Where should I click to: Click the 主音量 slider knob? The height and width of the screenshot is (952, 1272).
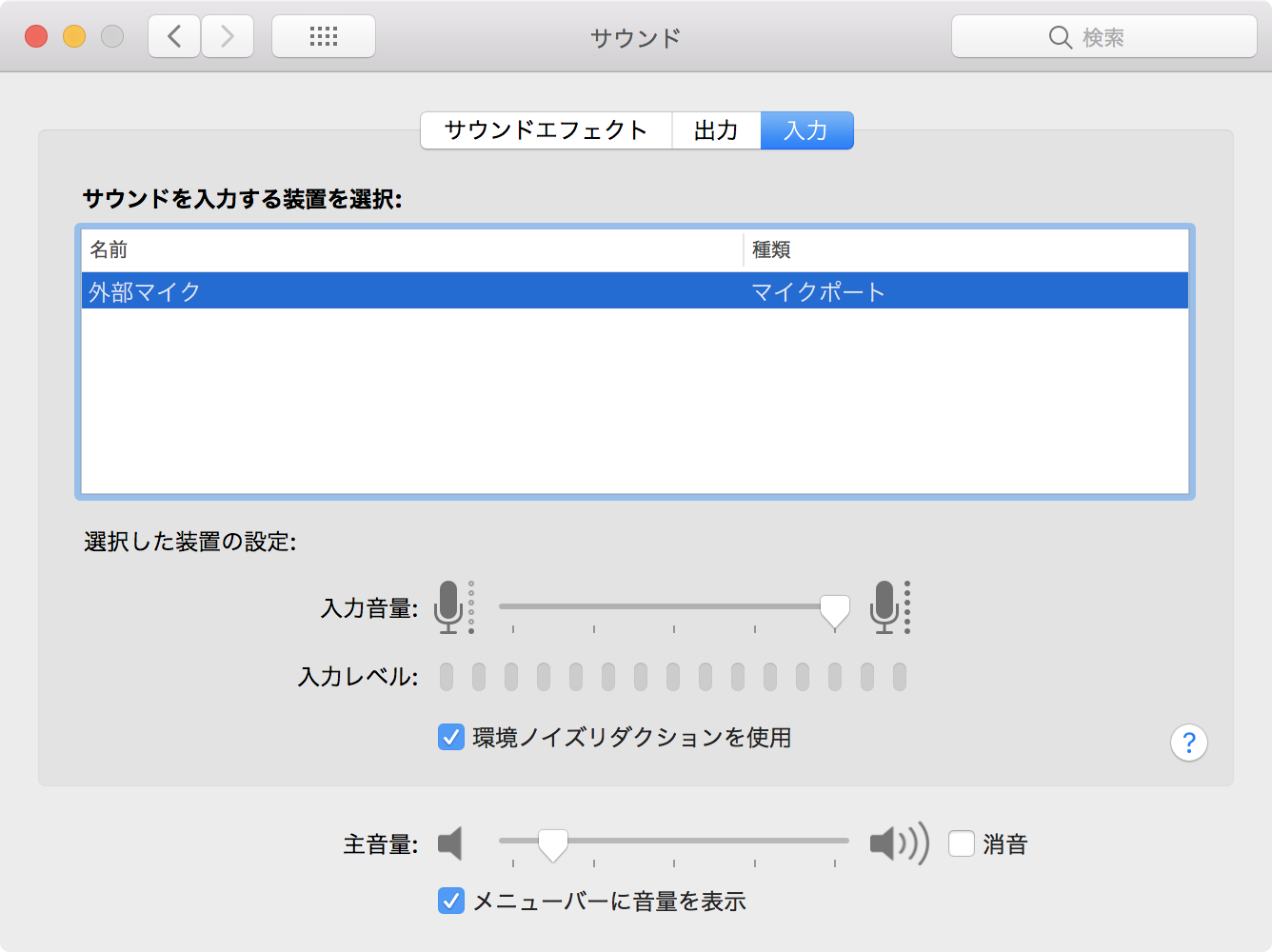click(553, 844)
